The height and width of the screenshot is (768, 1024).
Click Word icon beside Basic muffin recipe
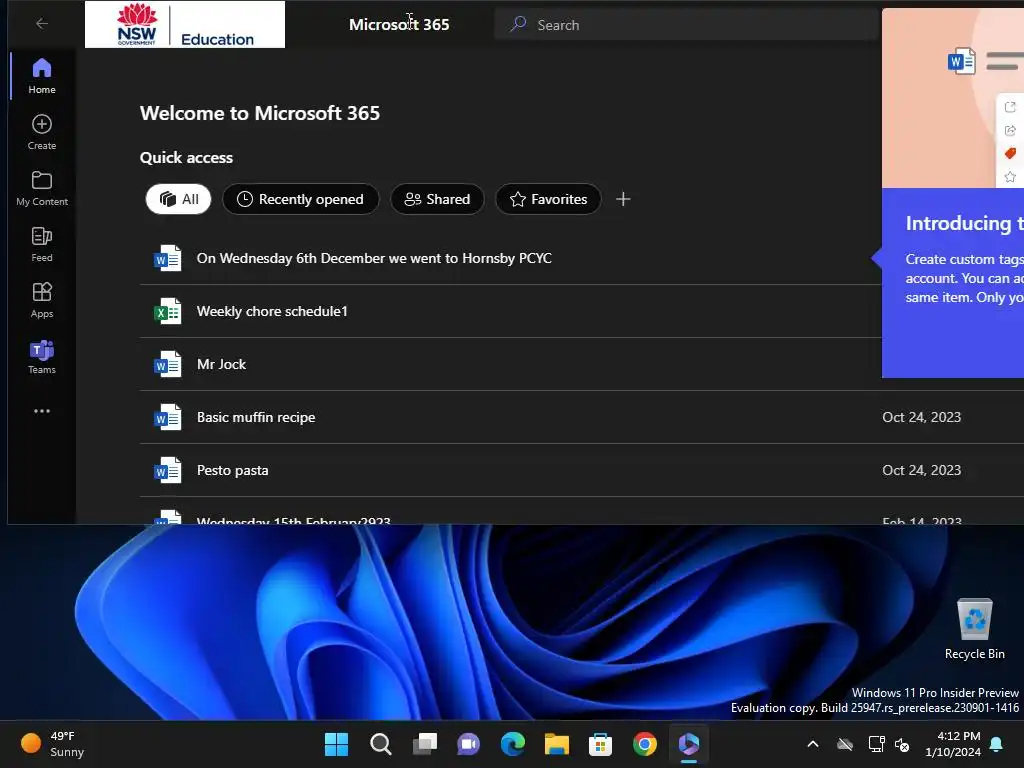click(167, 417)
